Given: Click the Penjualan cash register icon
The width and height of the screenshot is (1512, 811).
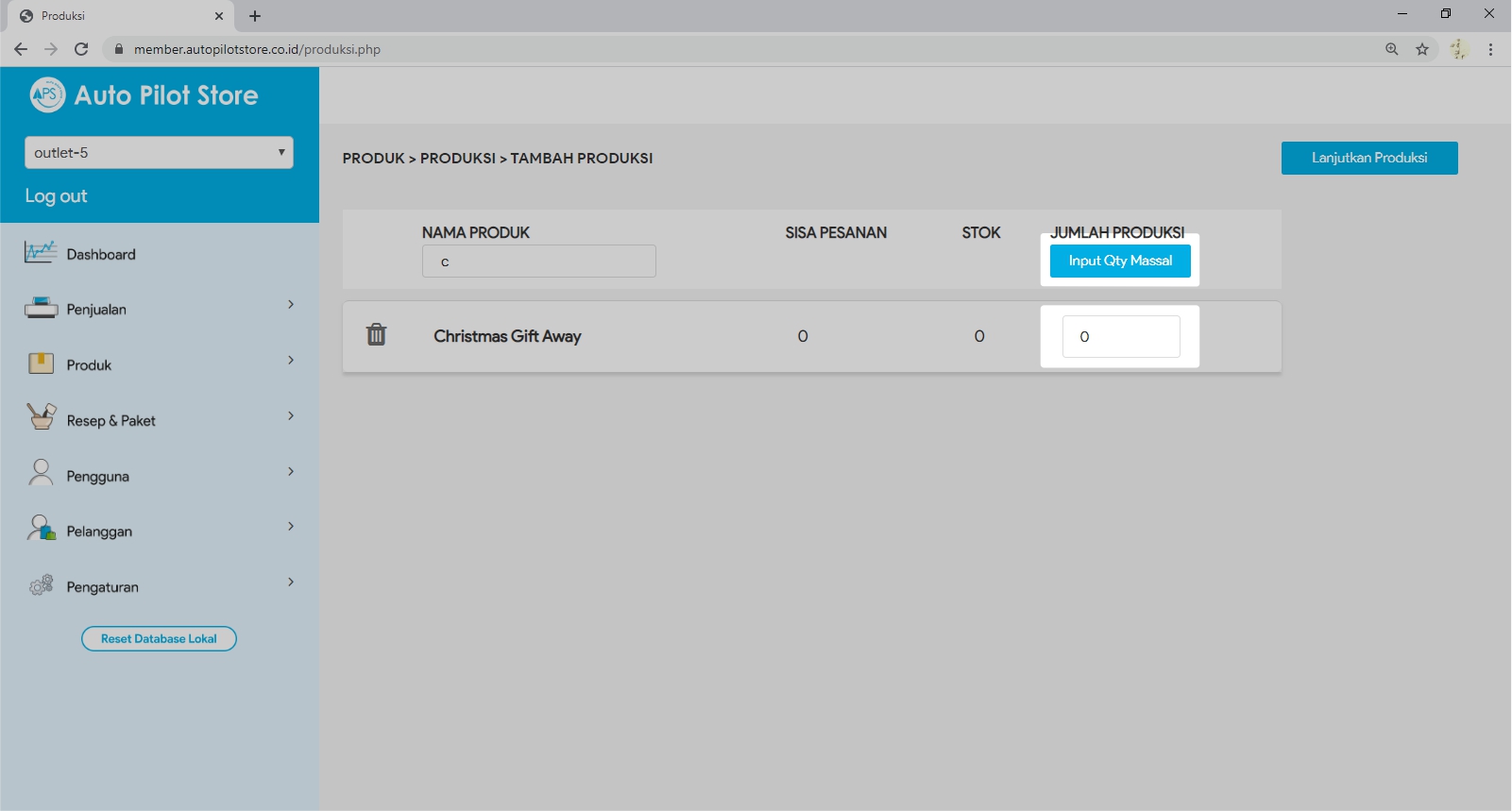Looking at the screenshot, I should pos(41,309).
